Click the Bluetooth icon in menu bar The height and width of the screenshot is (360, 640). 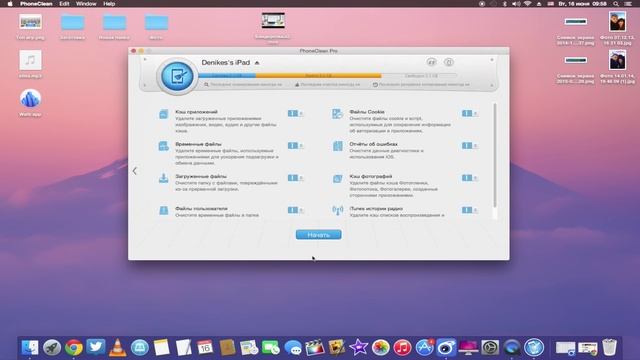click(x=504, y=4)
